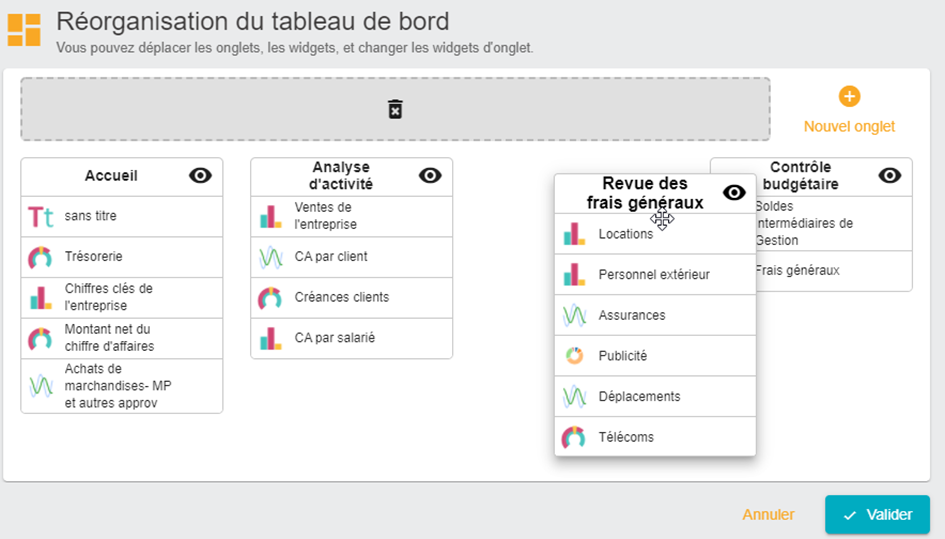Click the text icon beside 'sans titre'

click(41, 216)
